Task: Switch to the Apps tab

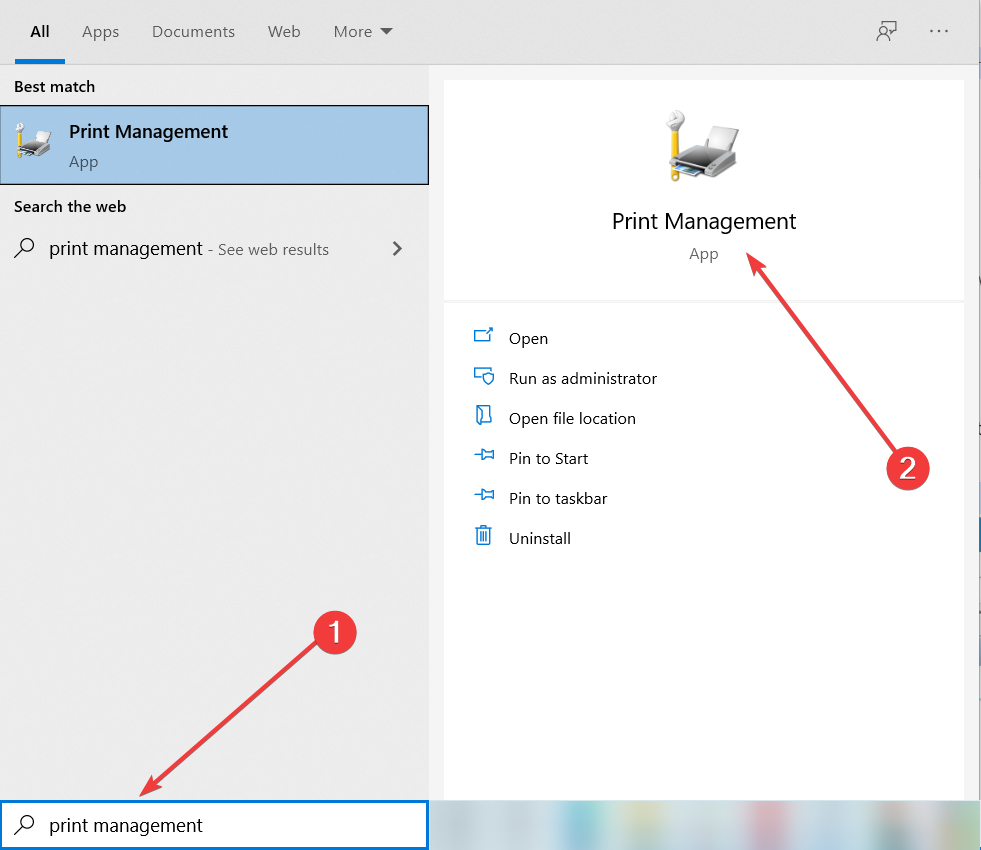Action: 100,31
